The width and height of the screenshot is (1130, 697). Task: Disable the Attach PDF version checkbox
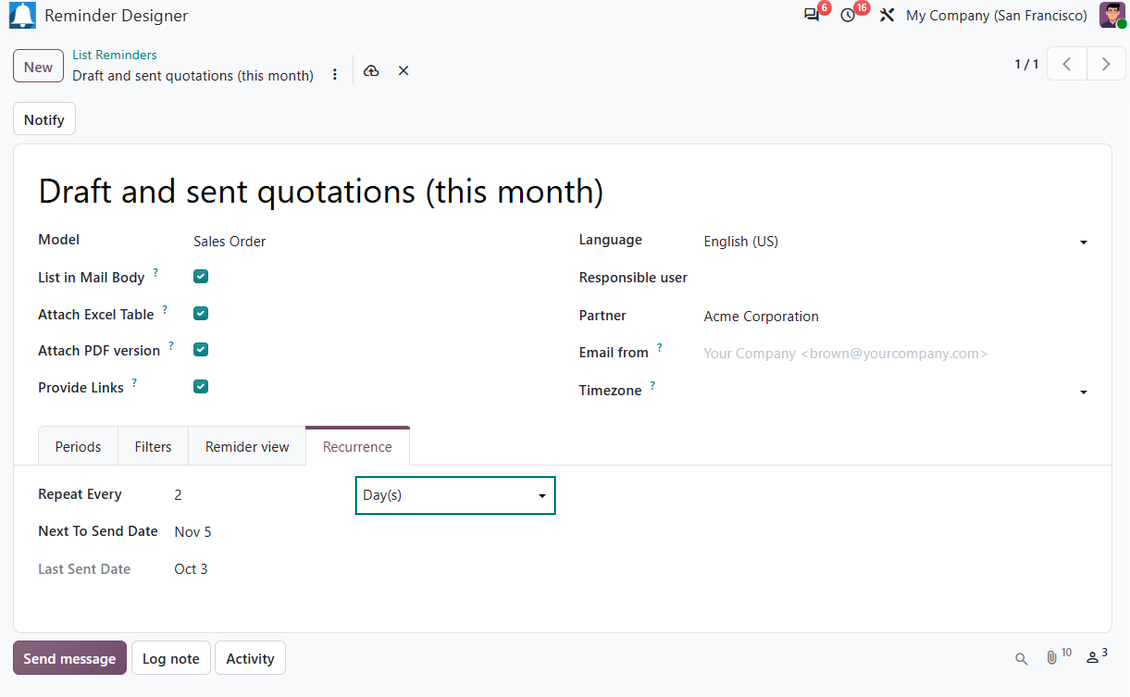click(201, 350)
